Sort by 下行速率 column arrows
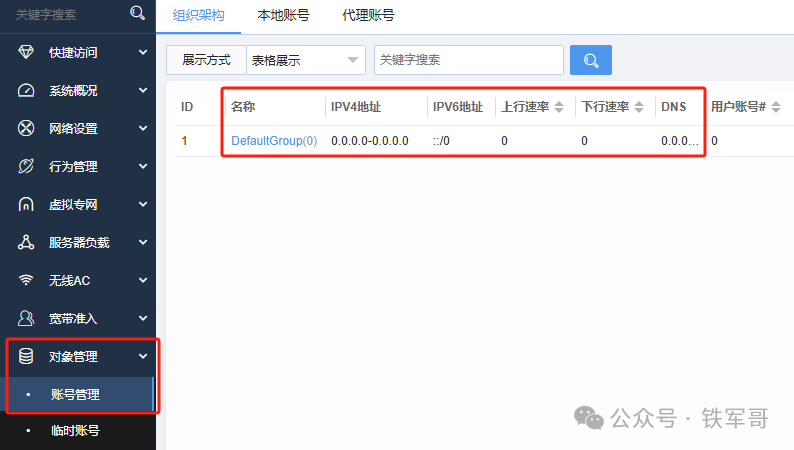The height and width of the screenshot is (450, 794). (639, 107)
